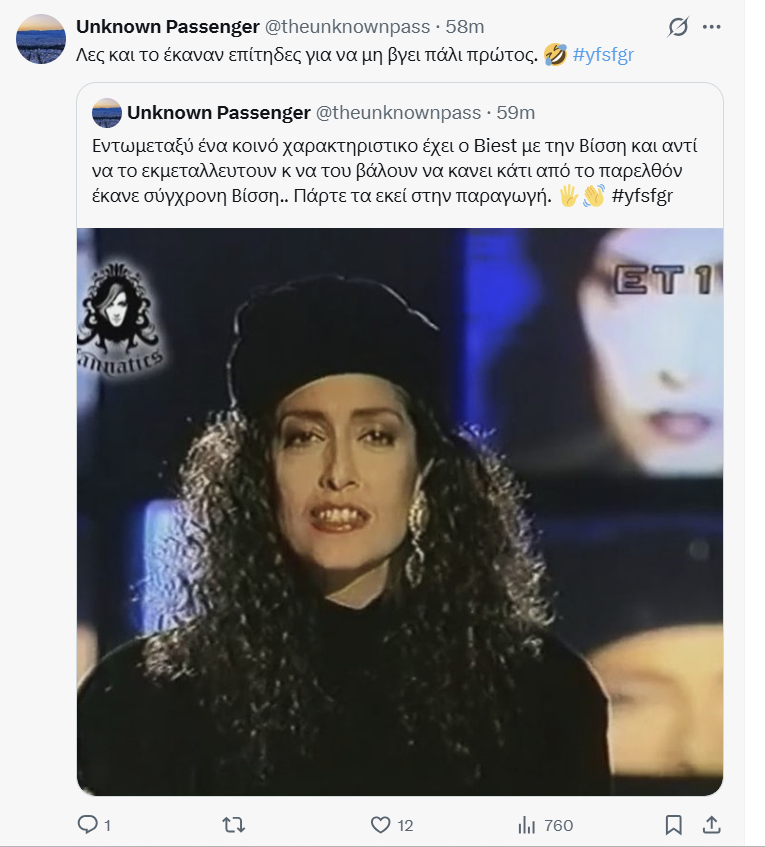Open the quoted tweet text about Biest
This screenshot has width=765, height=847.
click(x=394, y=171)
